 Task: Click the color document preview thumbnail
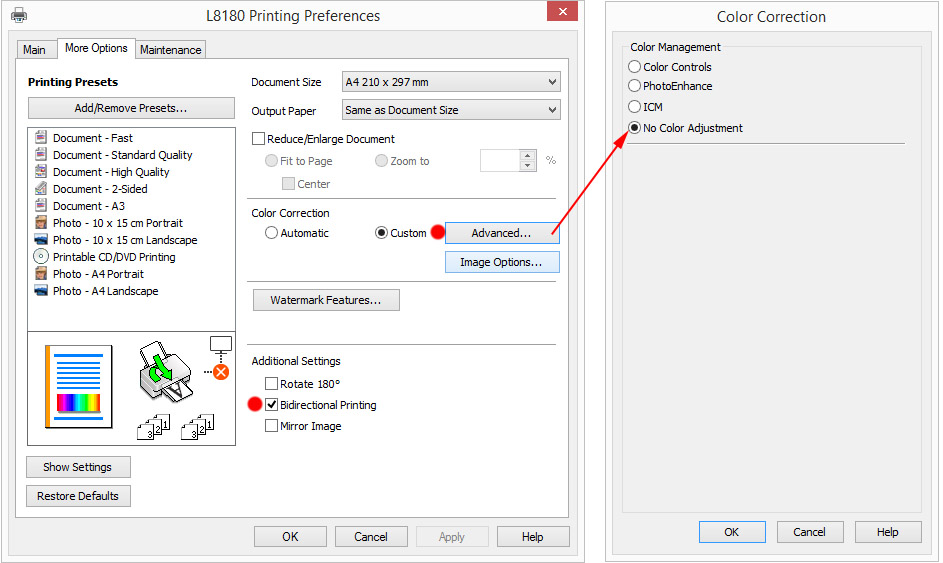pyautogui.click(x=79, y=387)
